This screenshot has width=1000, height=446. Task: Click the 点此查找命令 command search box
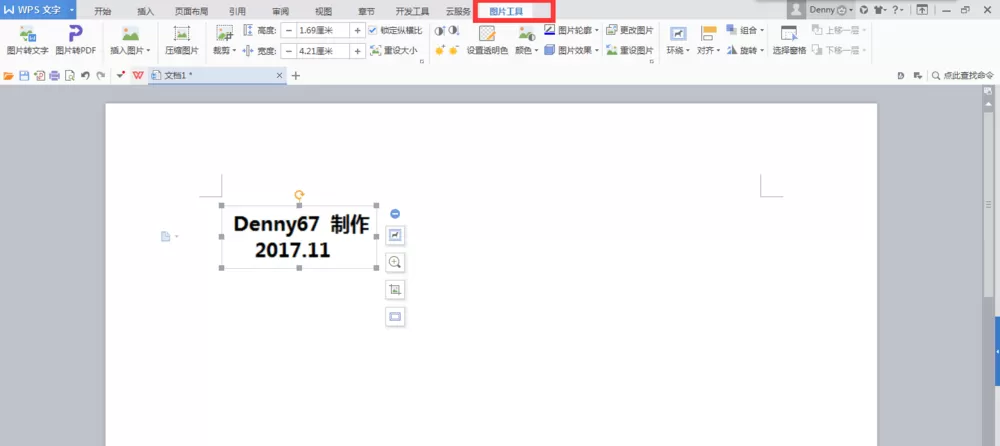(963, 75)
